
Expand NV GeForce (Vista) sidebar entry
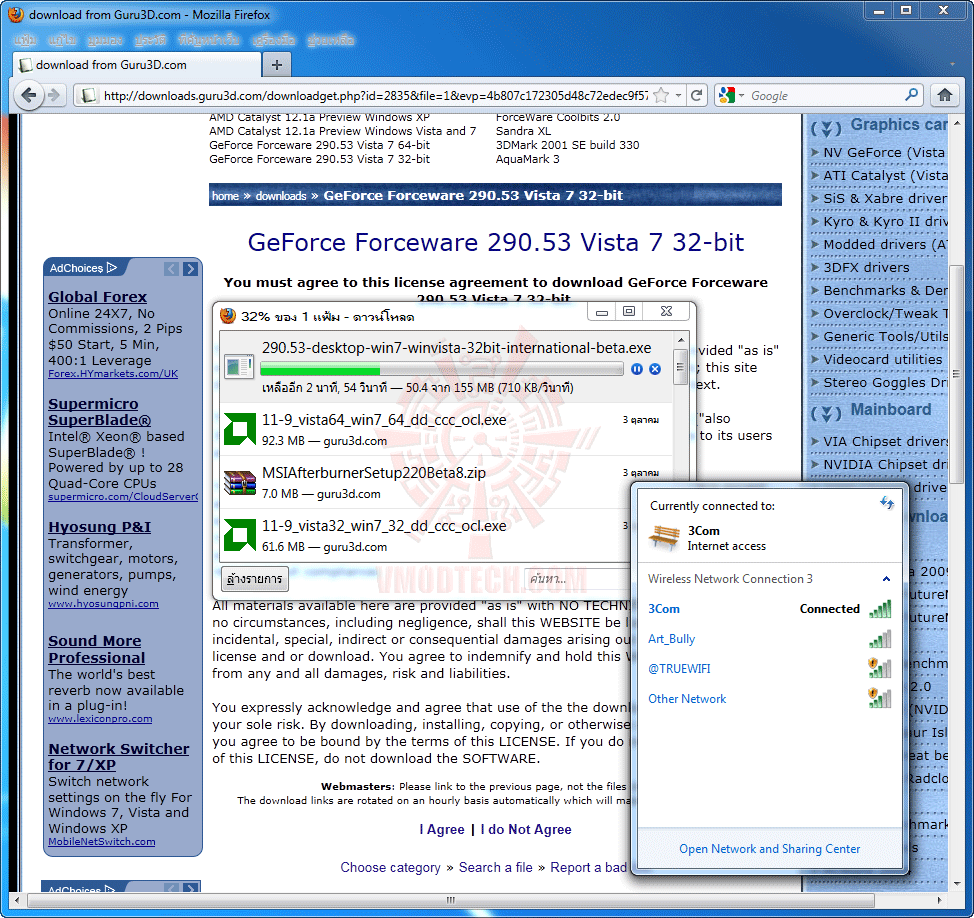point(815,152)
